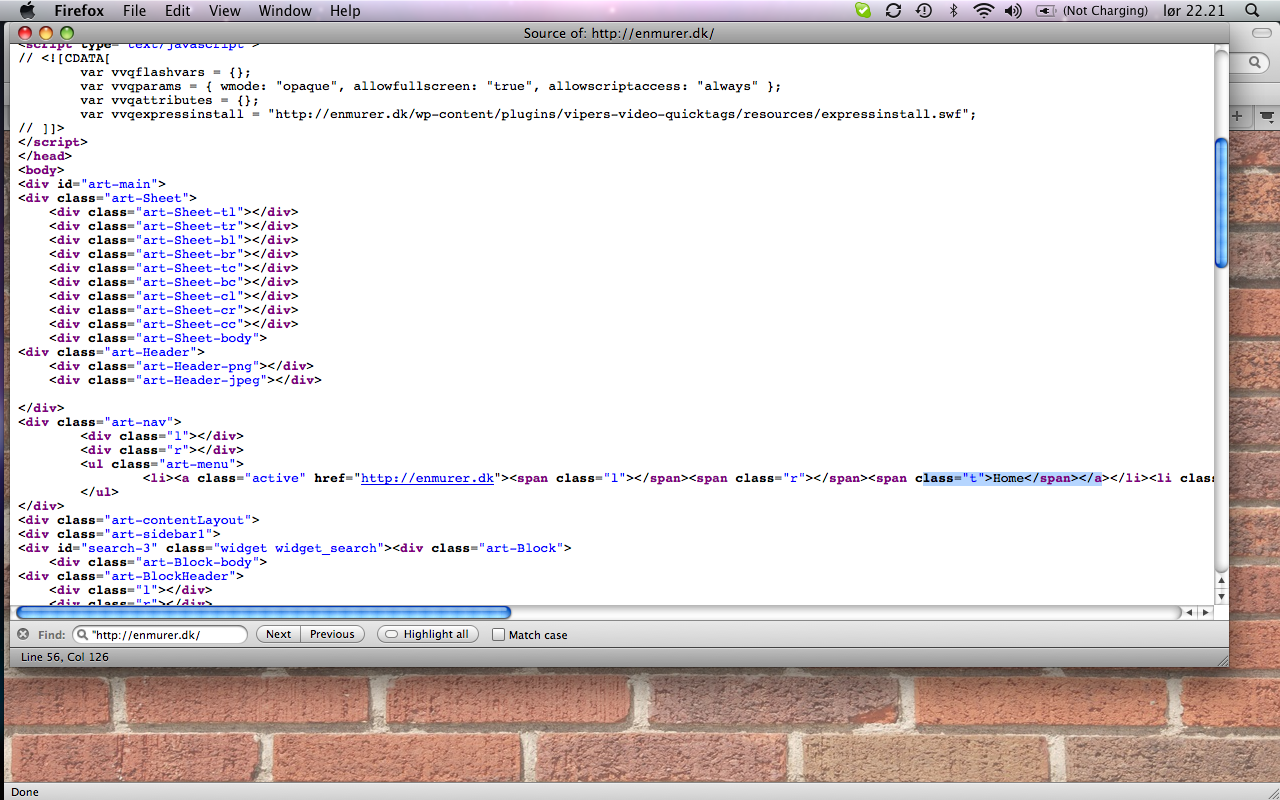Click the 'art-BlockHeader' class line
Viewport: 1280px width, 800px height.
[131, 576]
